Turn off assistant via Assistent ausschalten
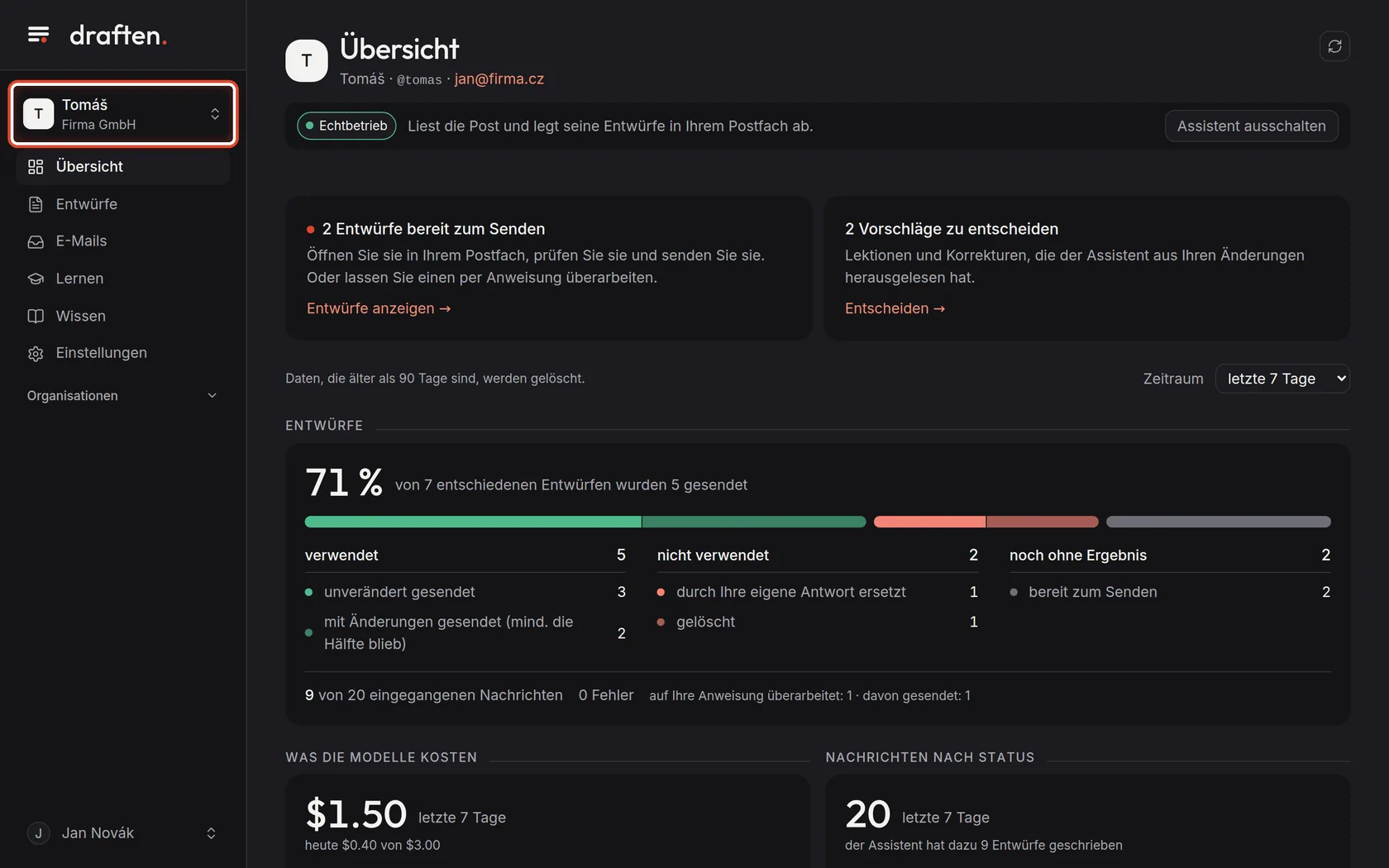 pos(1251,126)
